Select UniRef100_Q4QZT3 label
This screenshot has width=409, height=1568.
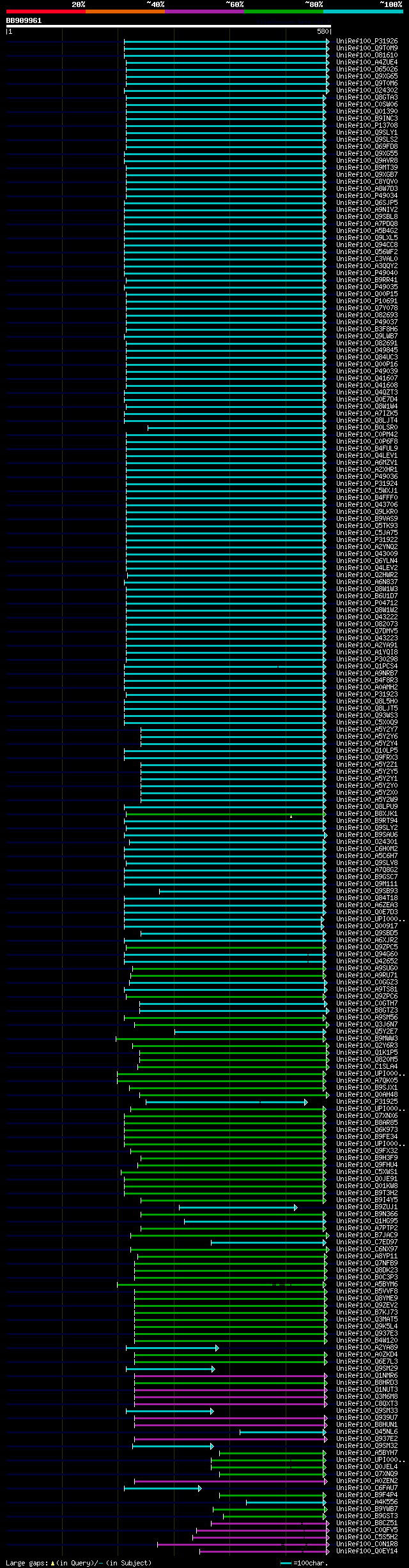click(367, 393)
